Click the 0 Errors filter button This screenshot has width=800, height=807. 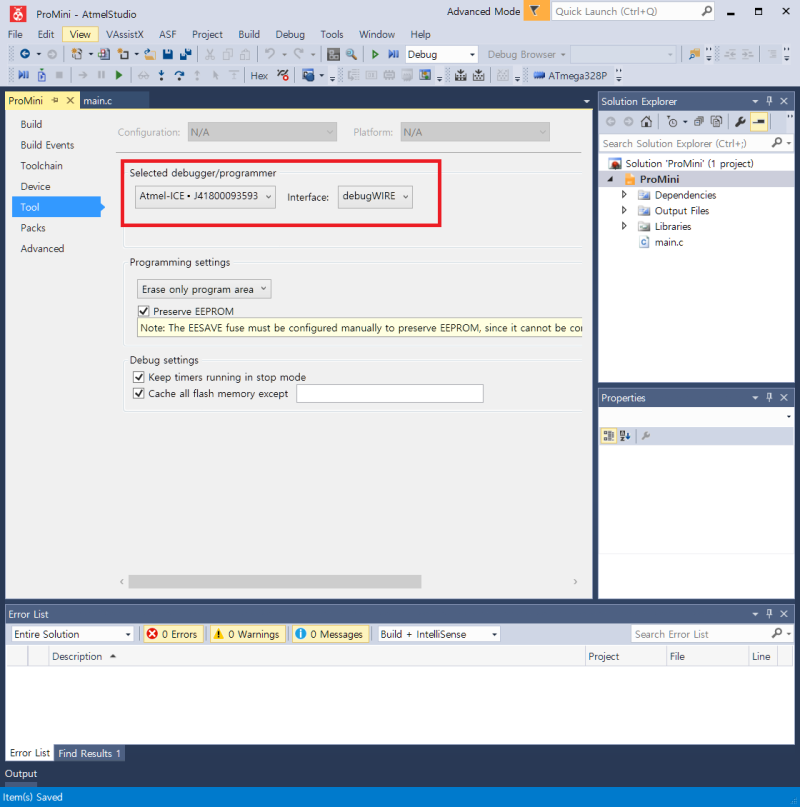[x=174, y=634]
